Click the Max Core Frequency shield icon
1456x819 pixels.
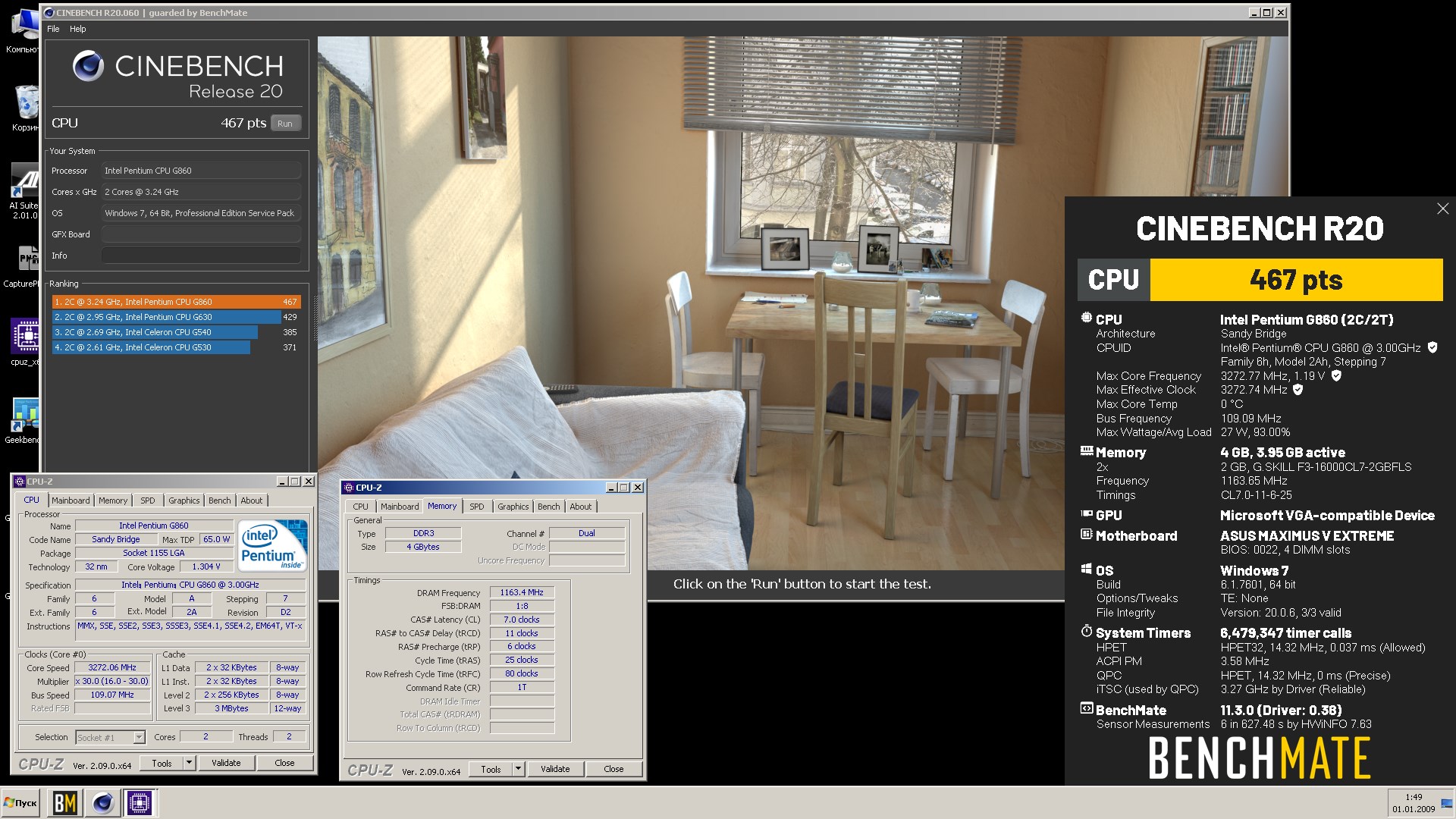pos(1336,375)
